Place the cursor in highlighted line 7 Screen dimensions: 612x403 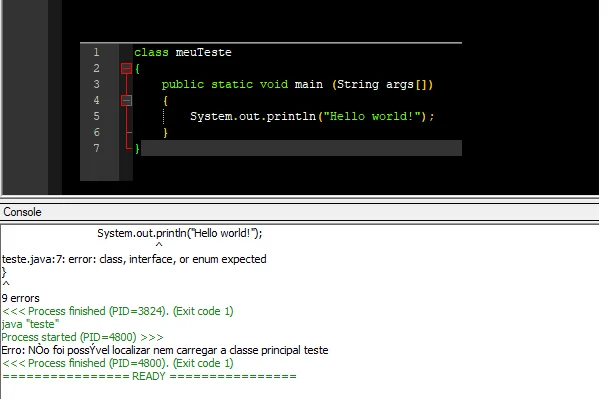coord(301,148)
